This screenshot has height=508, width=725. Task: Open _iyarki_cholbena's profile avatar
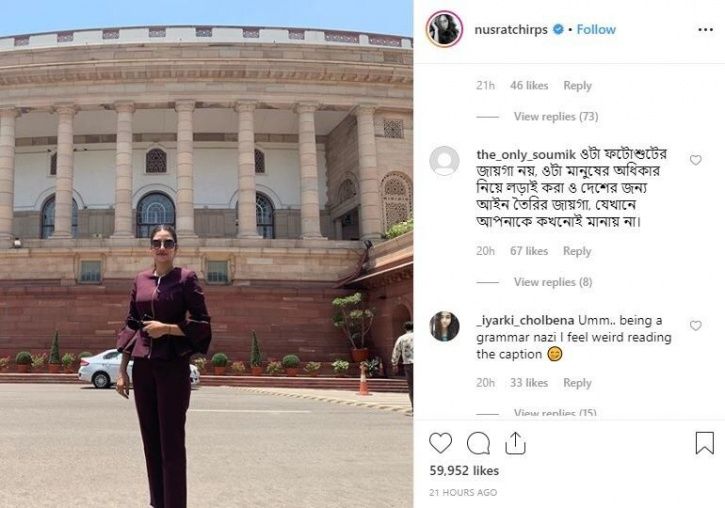click(x=444, y=326)
